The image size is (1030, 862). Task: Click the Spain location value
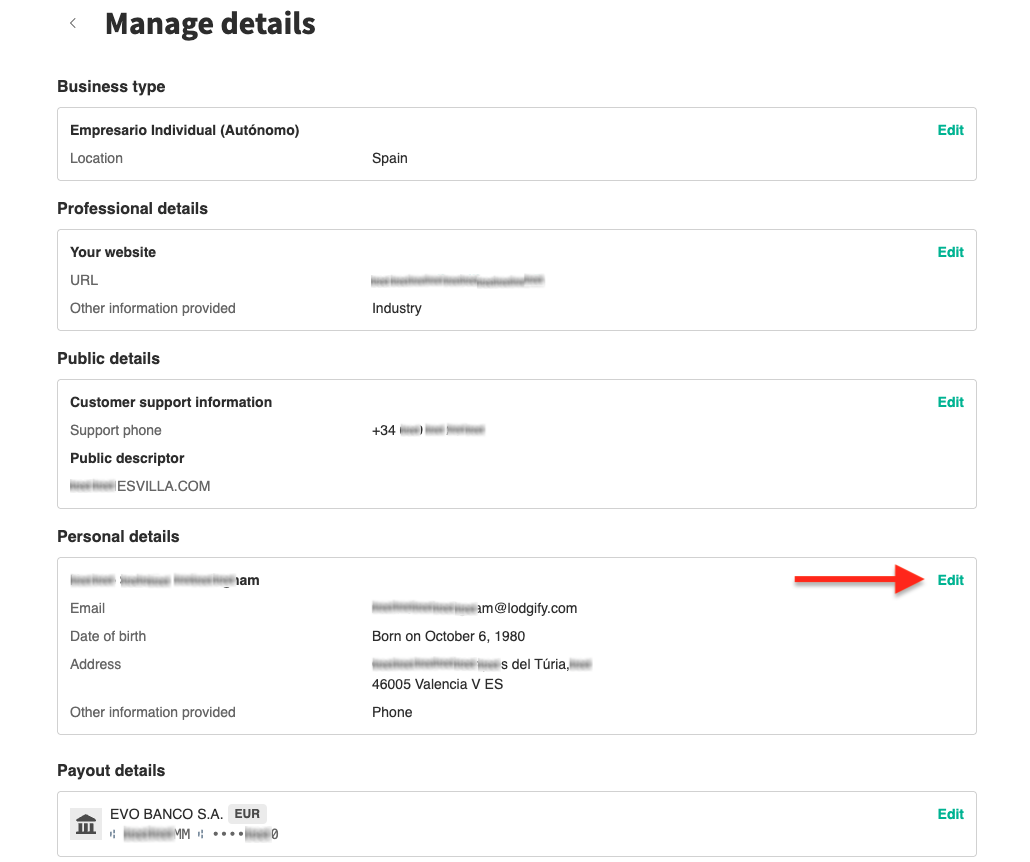pos(390,158)
